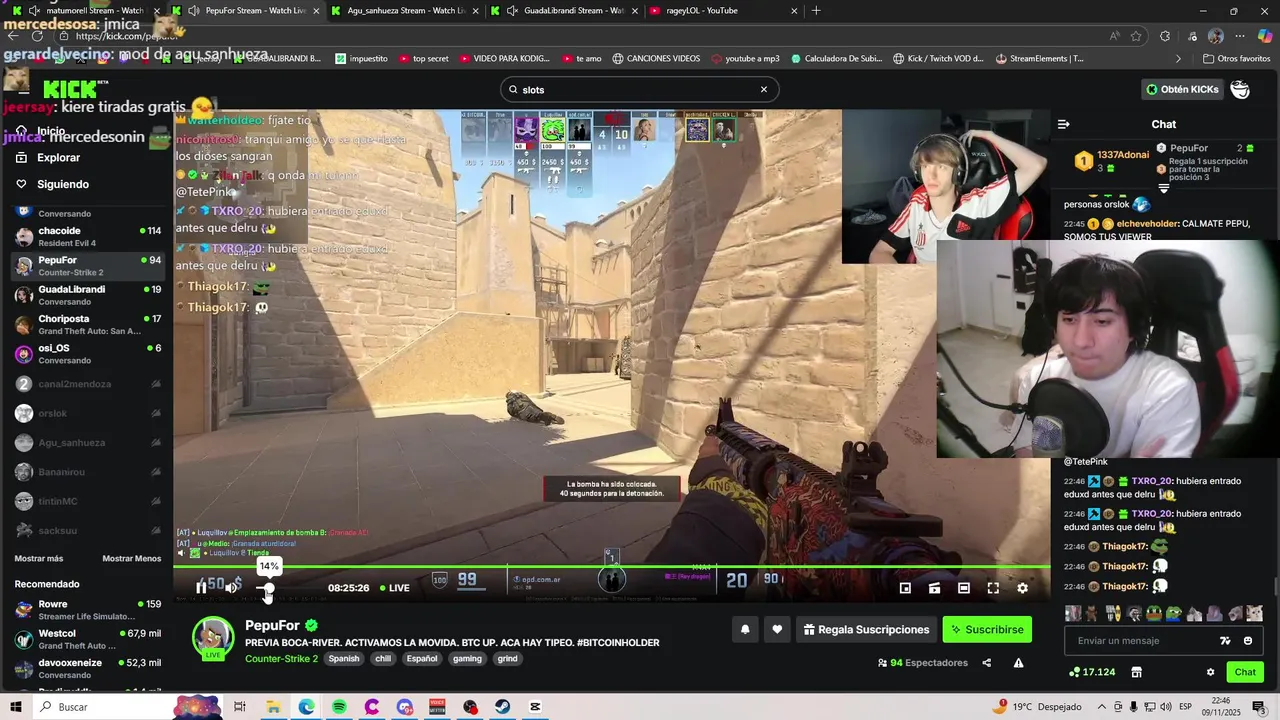This screenshot has height=720, width=1280.
Task: Expand the gift leaderboard chevron
Action: click(x=1163, y=188)
